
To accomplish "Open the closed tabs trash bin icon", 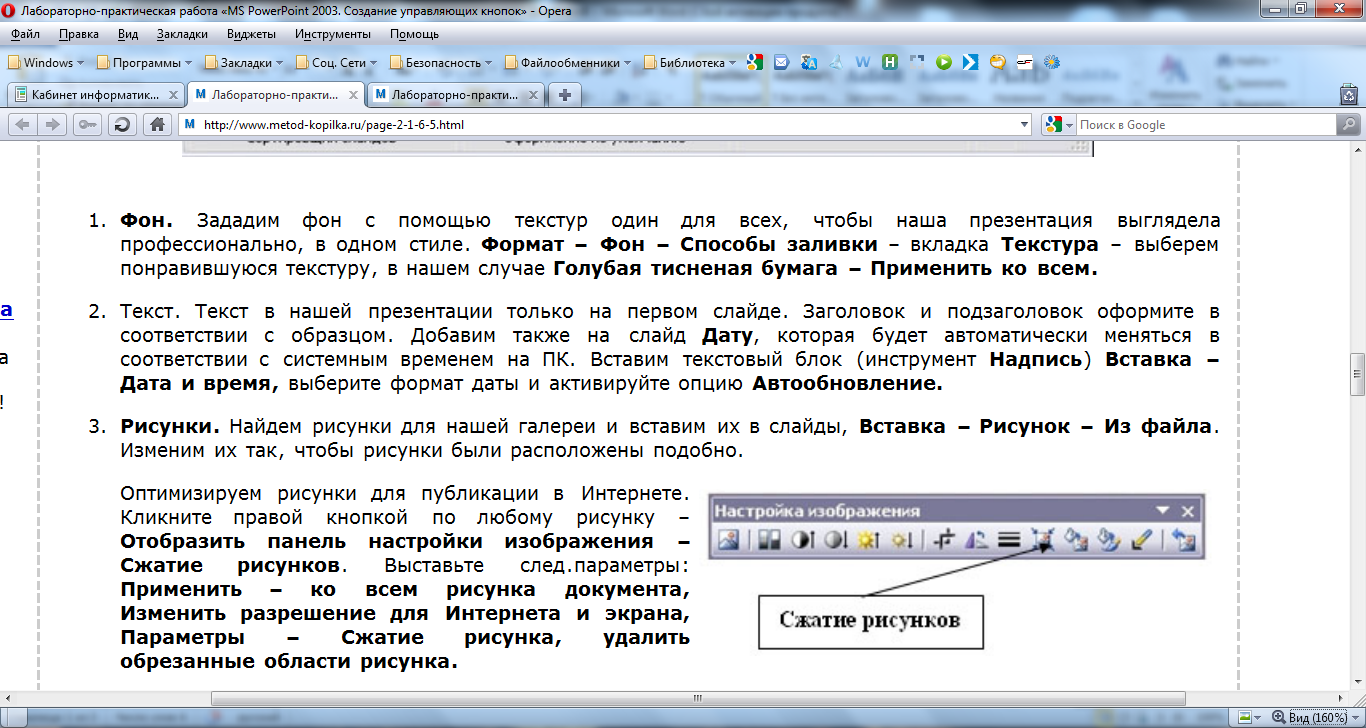I will pyautogui.click(x=1349, y=95).
